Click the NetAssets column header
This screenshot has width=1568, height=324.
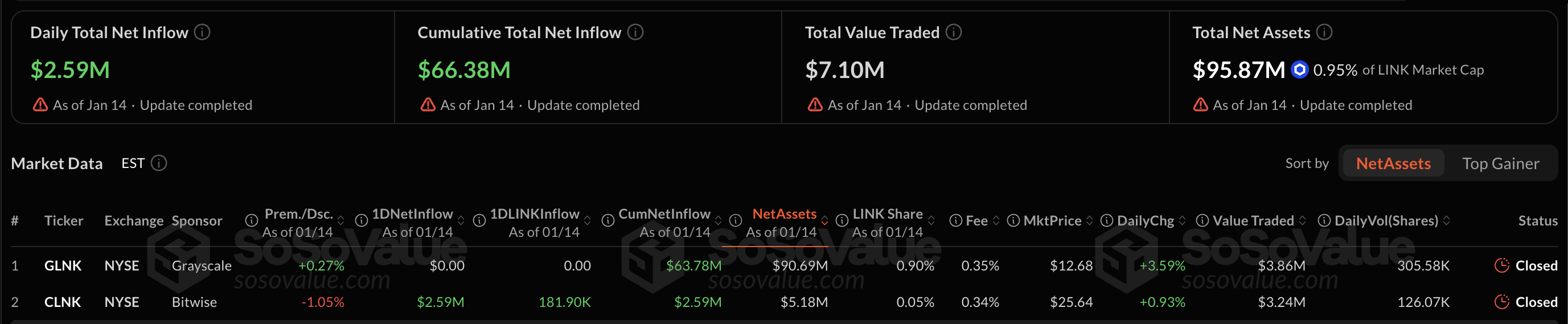(x=784, y=214)
